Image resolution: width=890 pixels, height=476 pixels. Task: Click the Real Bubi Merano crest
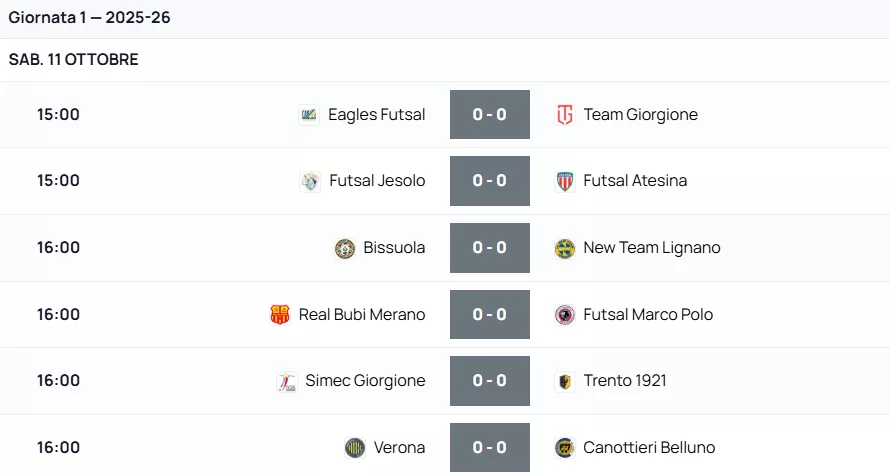pos(280,315)
